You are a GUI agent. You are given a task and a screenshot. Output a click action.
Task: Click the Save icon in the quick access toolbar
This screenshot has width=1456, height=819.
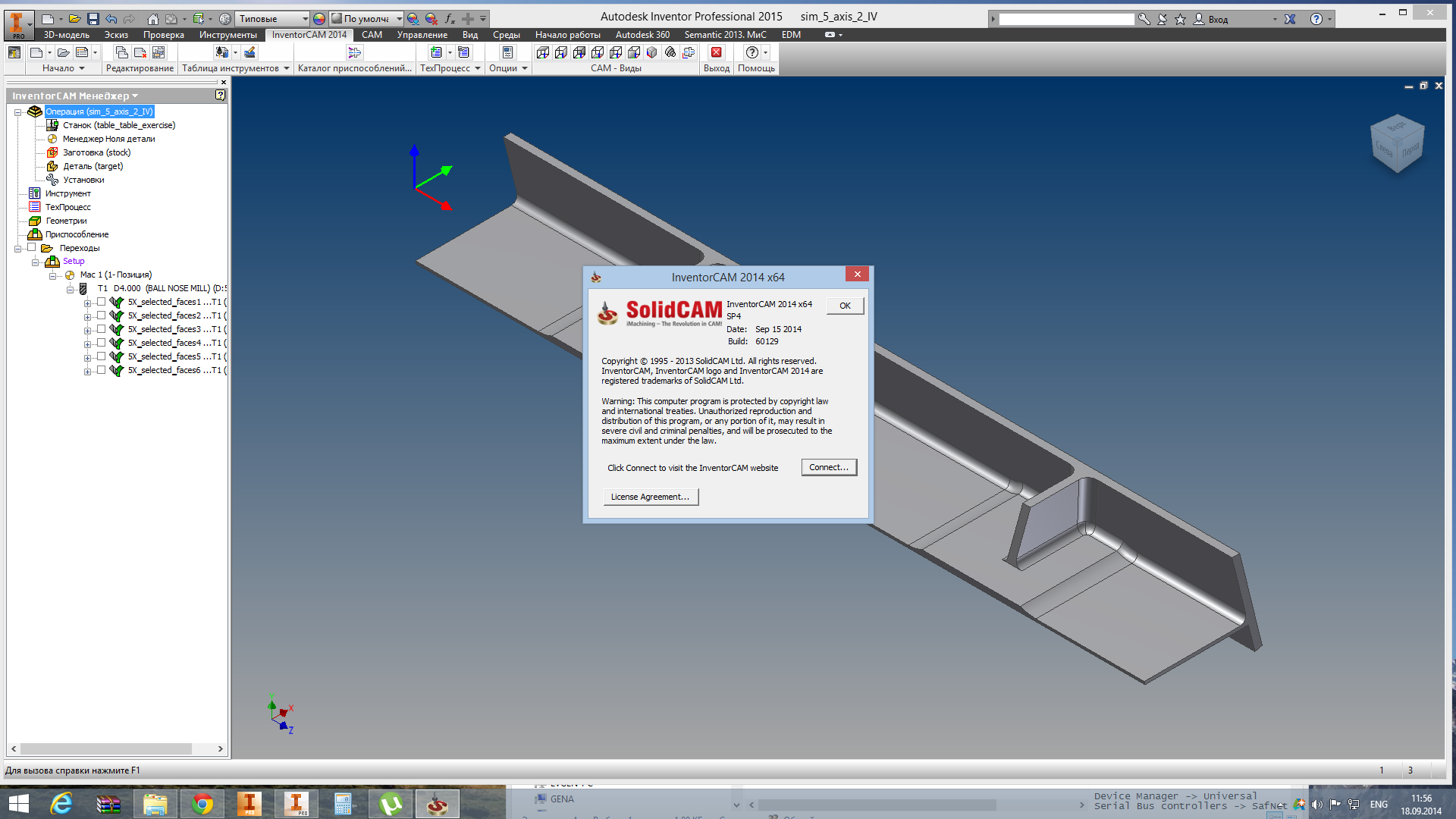click(x=93, y=19)
